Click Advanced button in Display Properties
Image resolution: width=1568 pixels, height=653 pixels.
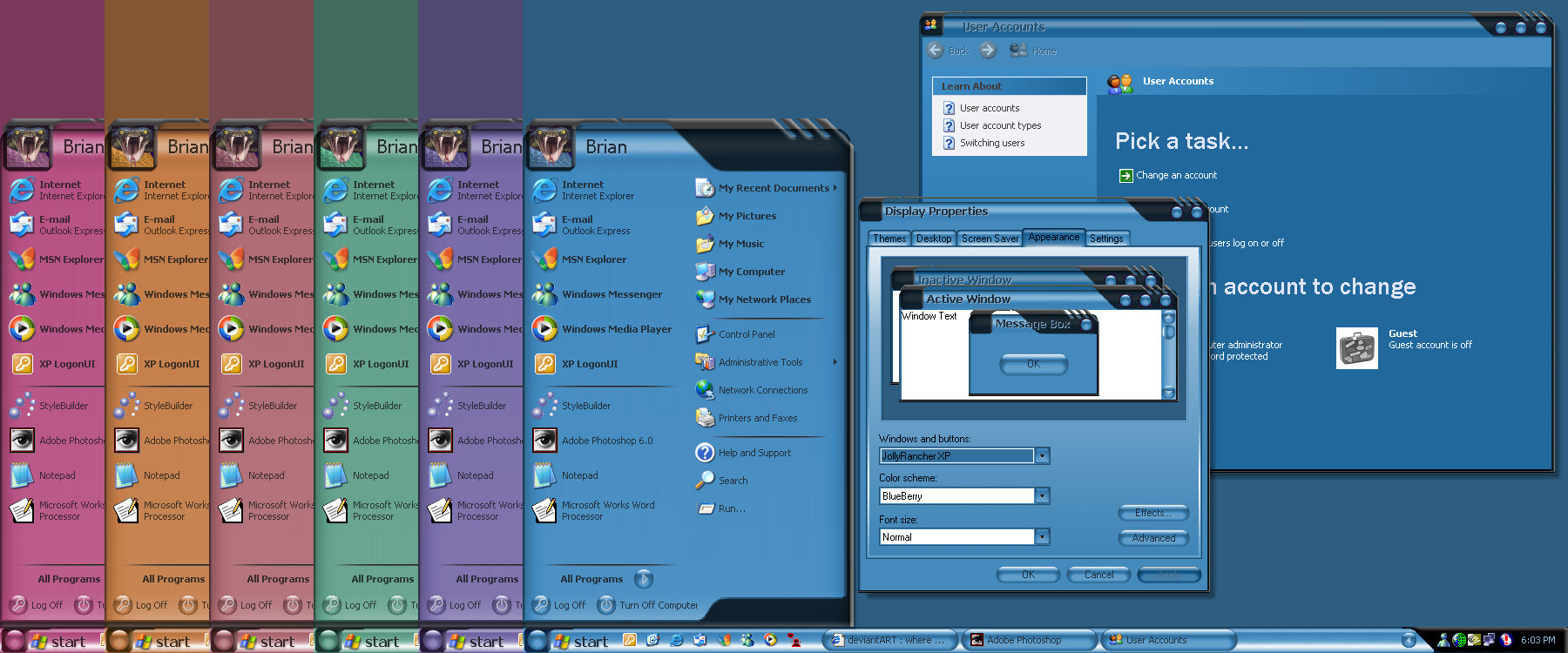point(1153,538)
